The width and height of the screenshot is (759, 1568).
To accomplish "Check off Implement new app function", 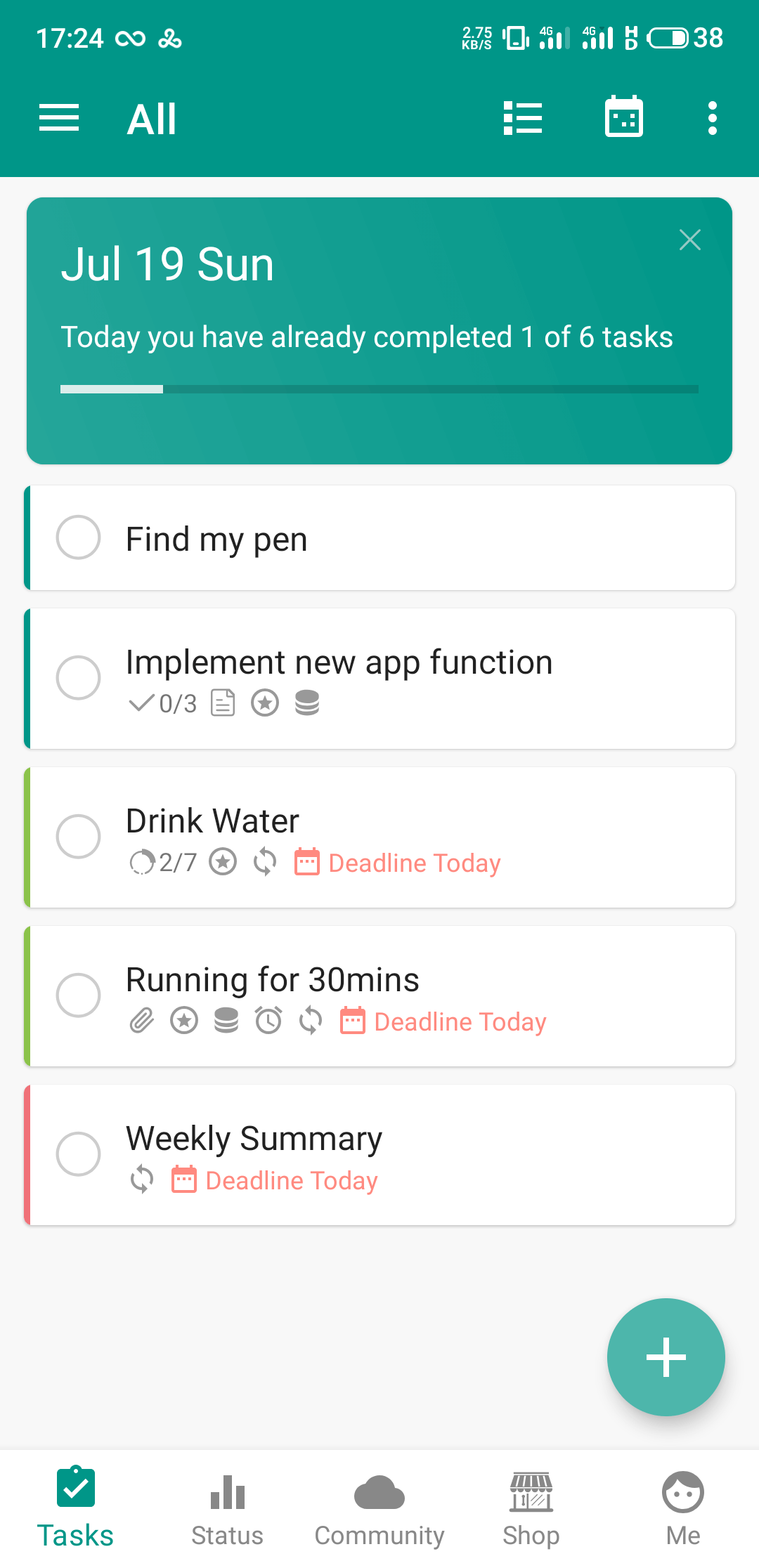I will tap(78, 678).
